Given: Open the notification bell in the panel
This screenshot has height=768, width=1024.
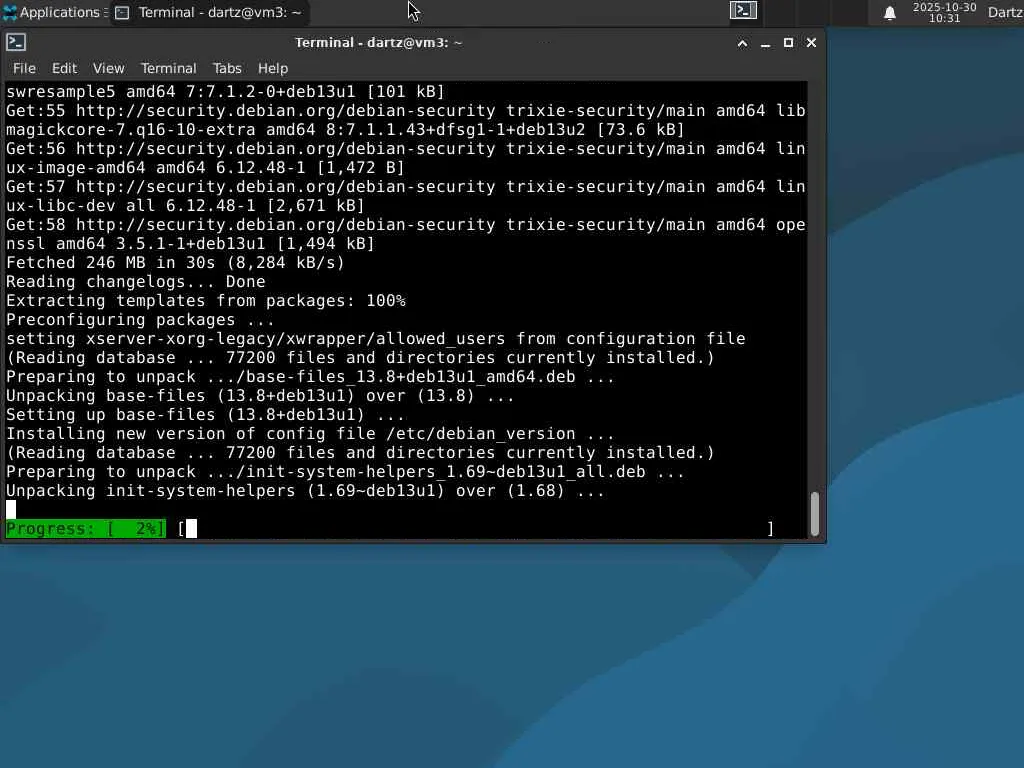Looking at the screenshot, I should (x=889, y=12).
